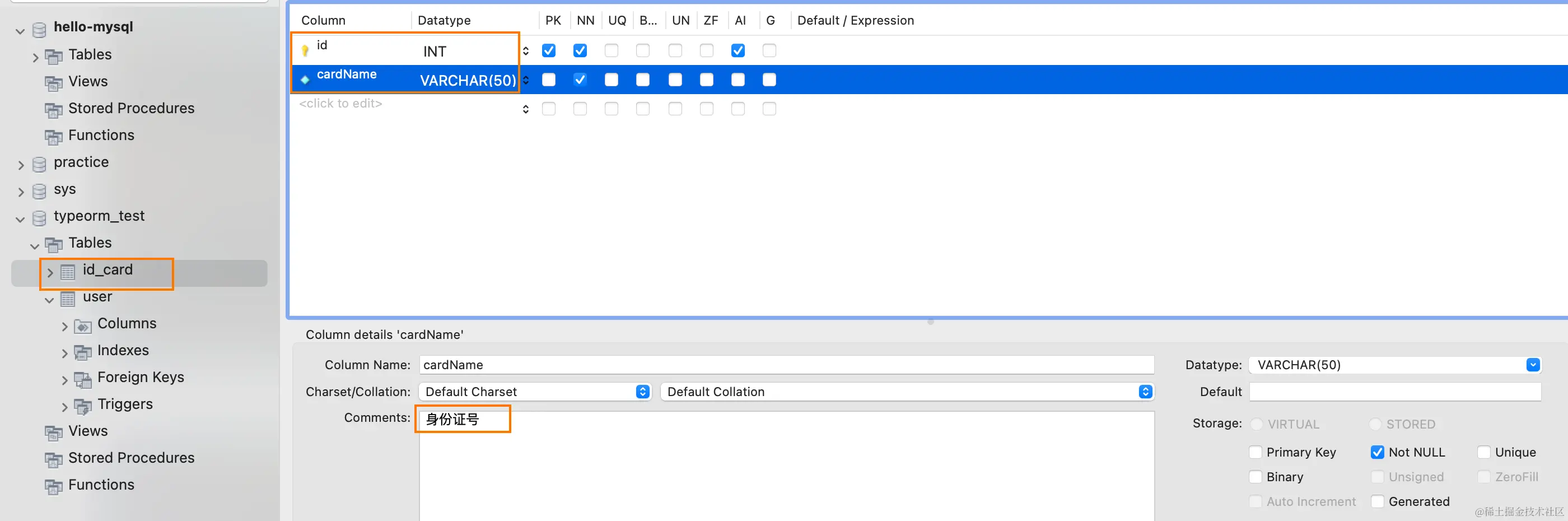Click Tables folder icon under hello-mysql
Screen dimensions: 1568x521
pyautogui.click(x=54, y=57)
